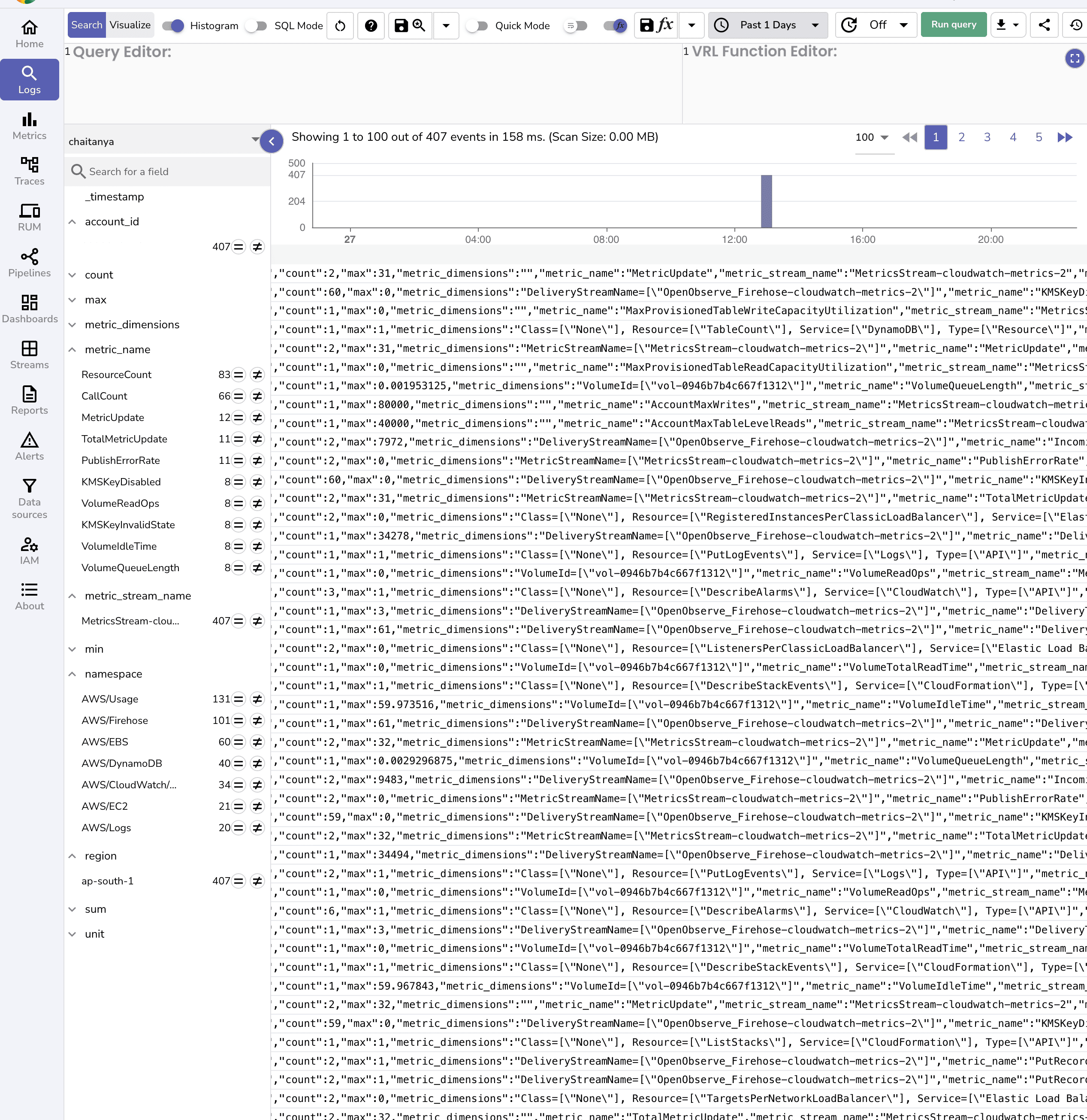The width and height of the screenshot is (1087, 1120).
Task: Enable Quick Mode toggle
Action: [477, 25]
